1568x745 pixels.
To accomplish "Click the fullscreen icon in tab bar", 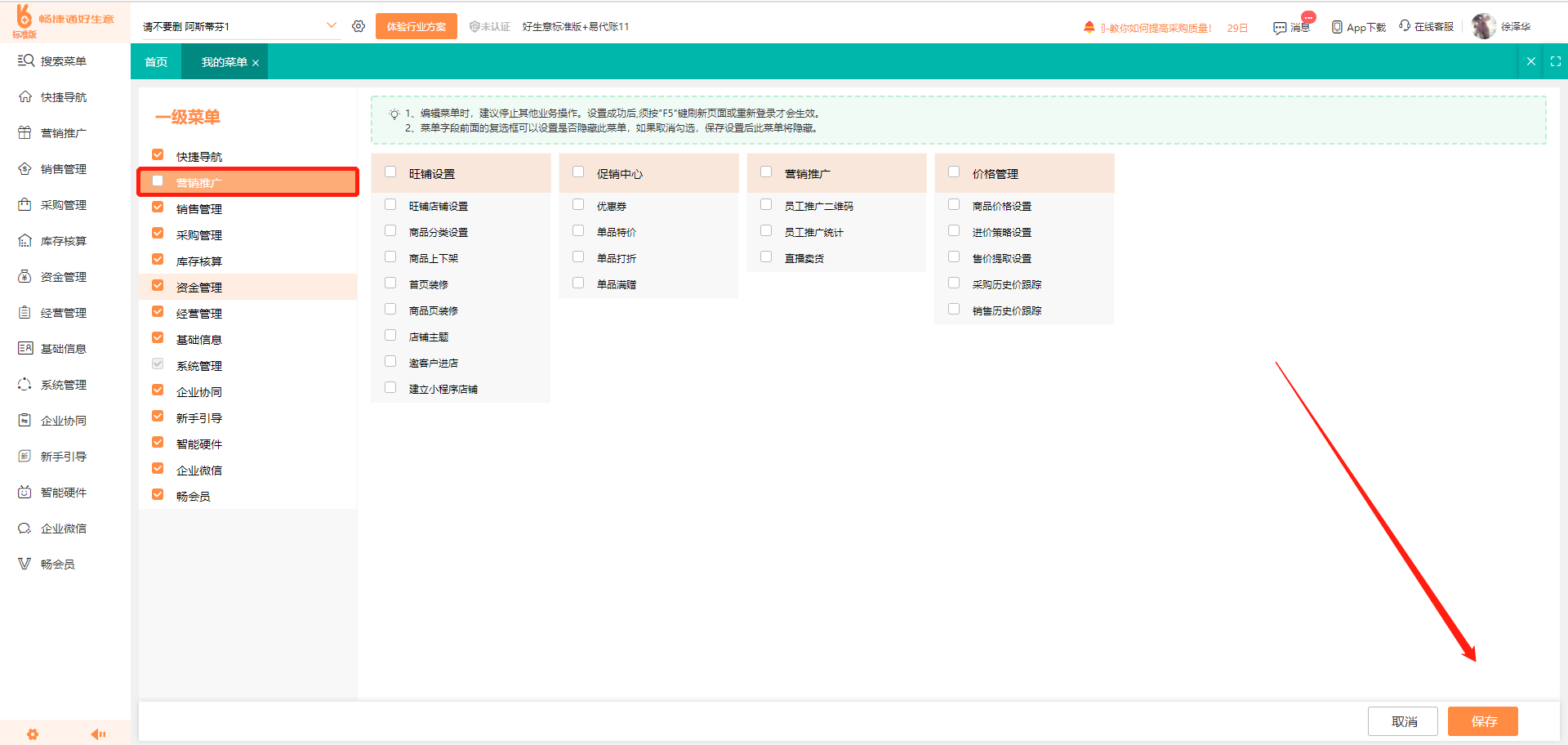I will [x=1555, y=62].
